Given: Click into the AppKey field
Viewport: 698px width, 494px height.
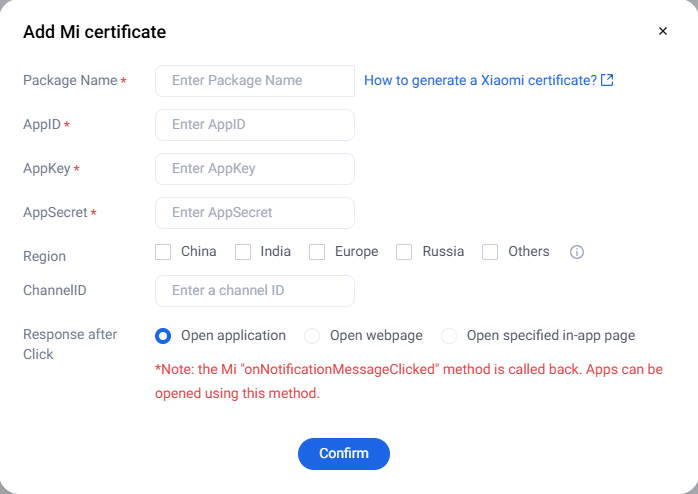Looking at the screenshot, I should (x=255, y=169).
